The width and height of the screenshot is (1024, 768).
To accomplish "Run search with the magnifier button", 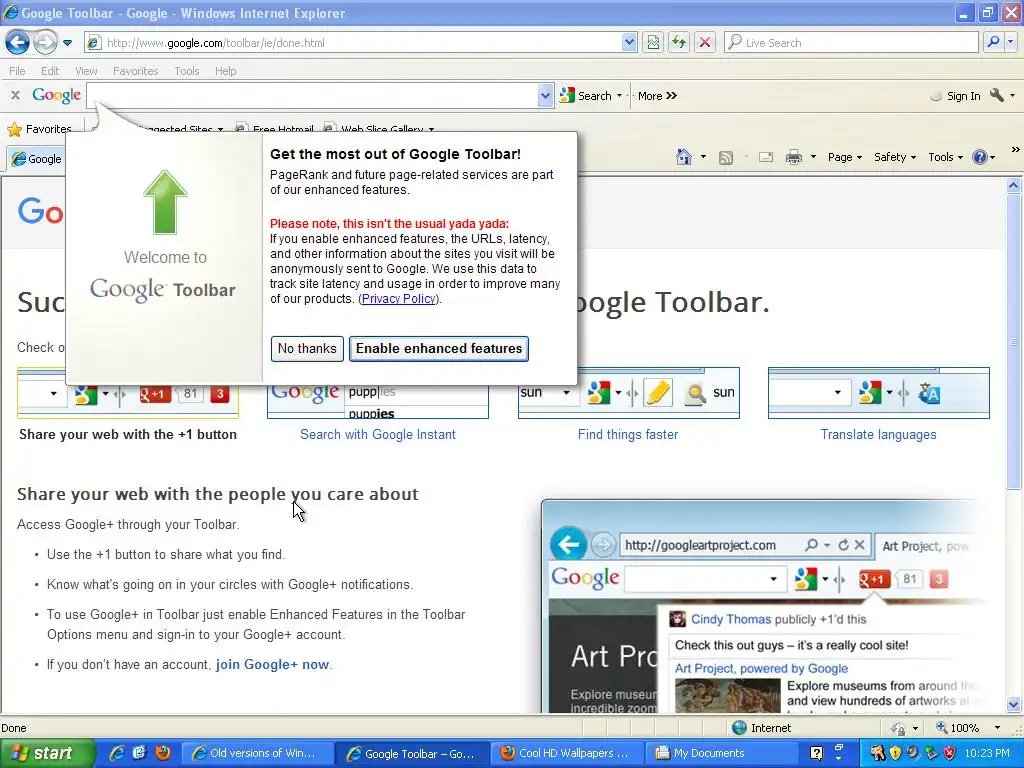I will pyautogui.click(x=993, y=42).
